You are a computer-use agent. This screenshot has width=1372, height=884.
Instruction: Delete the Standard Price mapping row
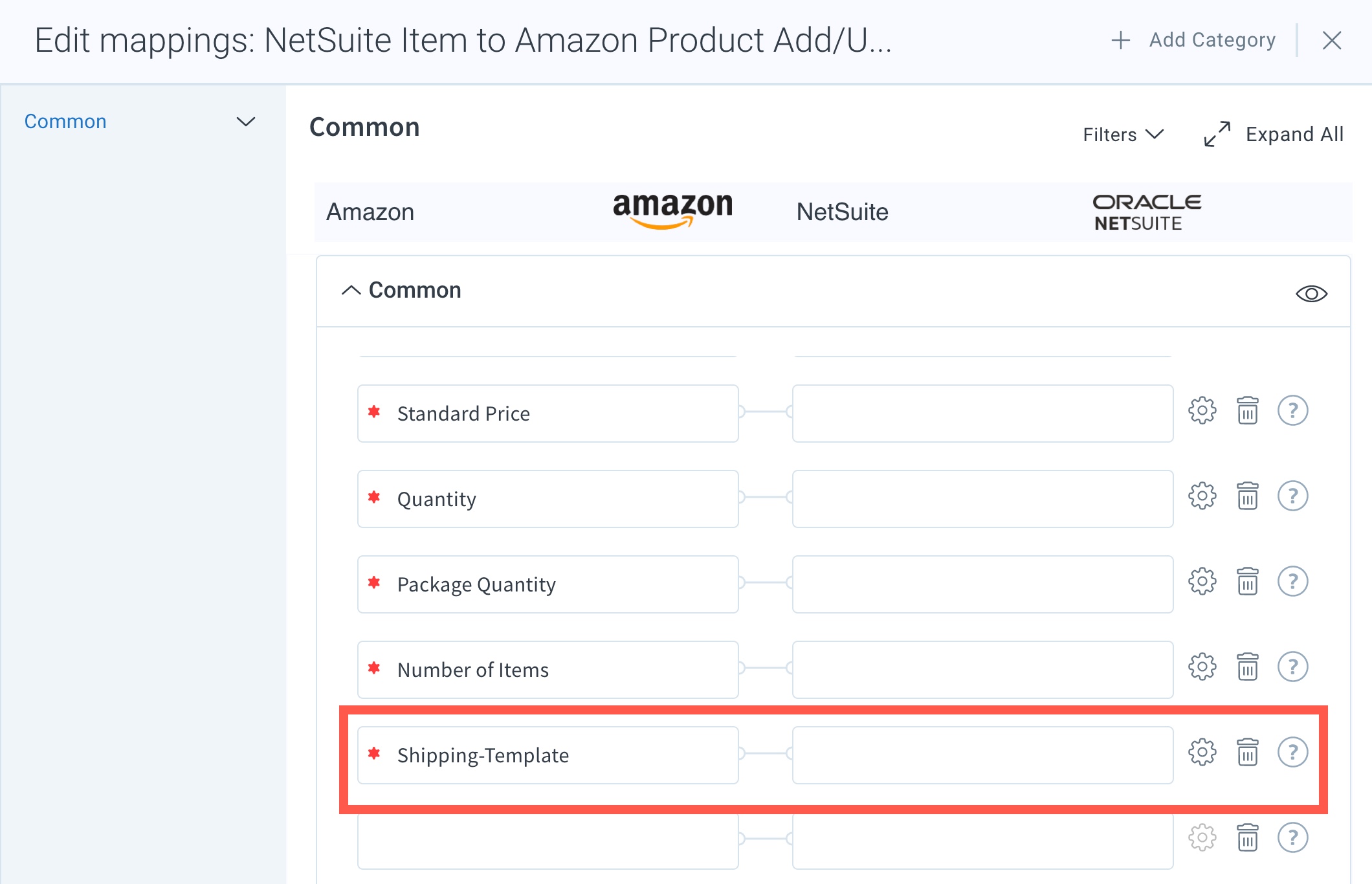click(1247, 411)
